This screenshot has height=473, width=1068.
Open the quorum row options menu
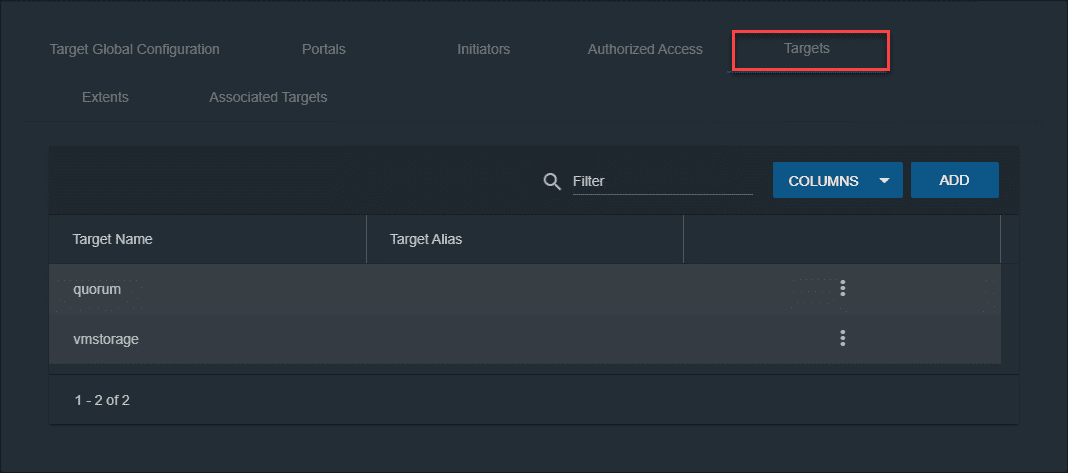843,289
